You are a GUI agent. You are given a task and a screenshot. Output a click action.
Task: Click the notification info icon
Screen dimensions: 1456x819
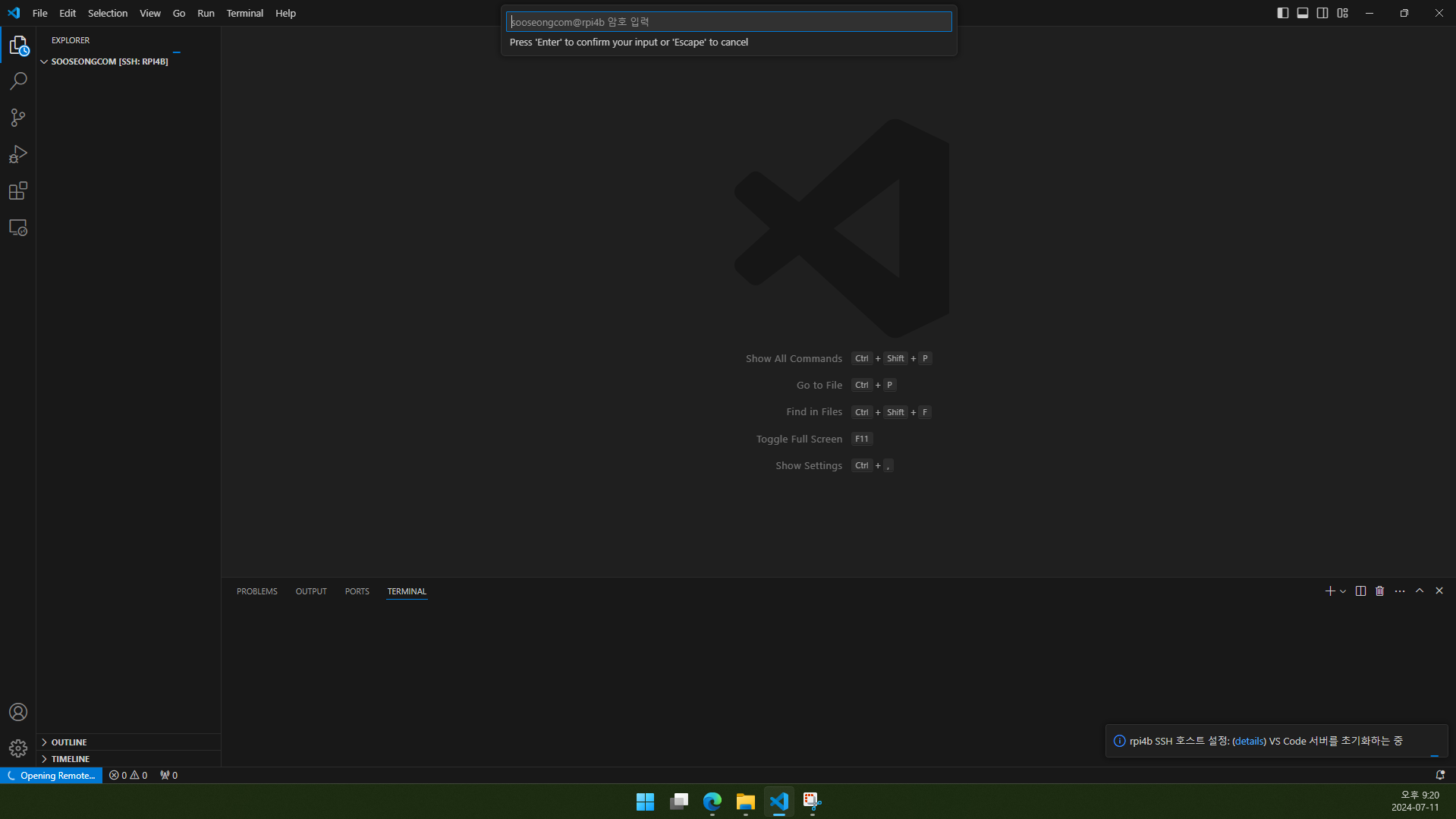[1119, 742]
